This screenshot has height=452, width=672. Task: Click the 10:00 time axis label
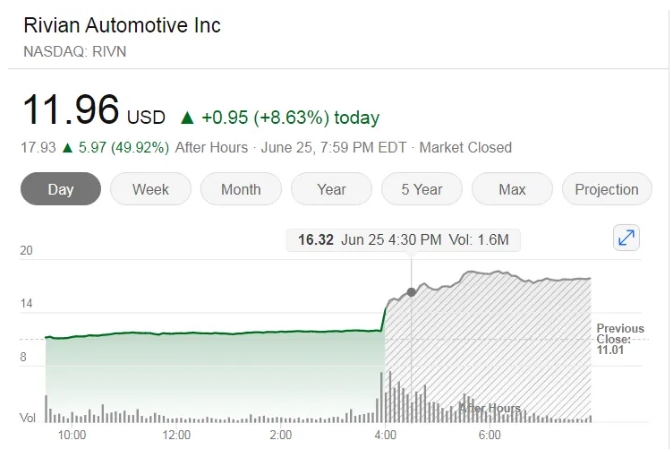(72, 435)
